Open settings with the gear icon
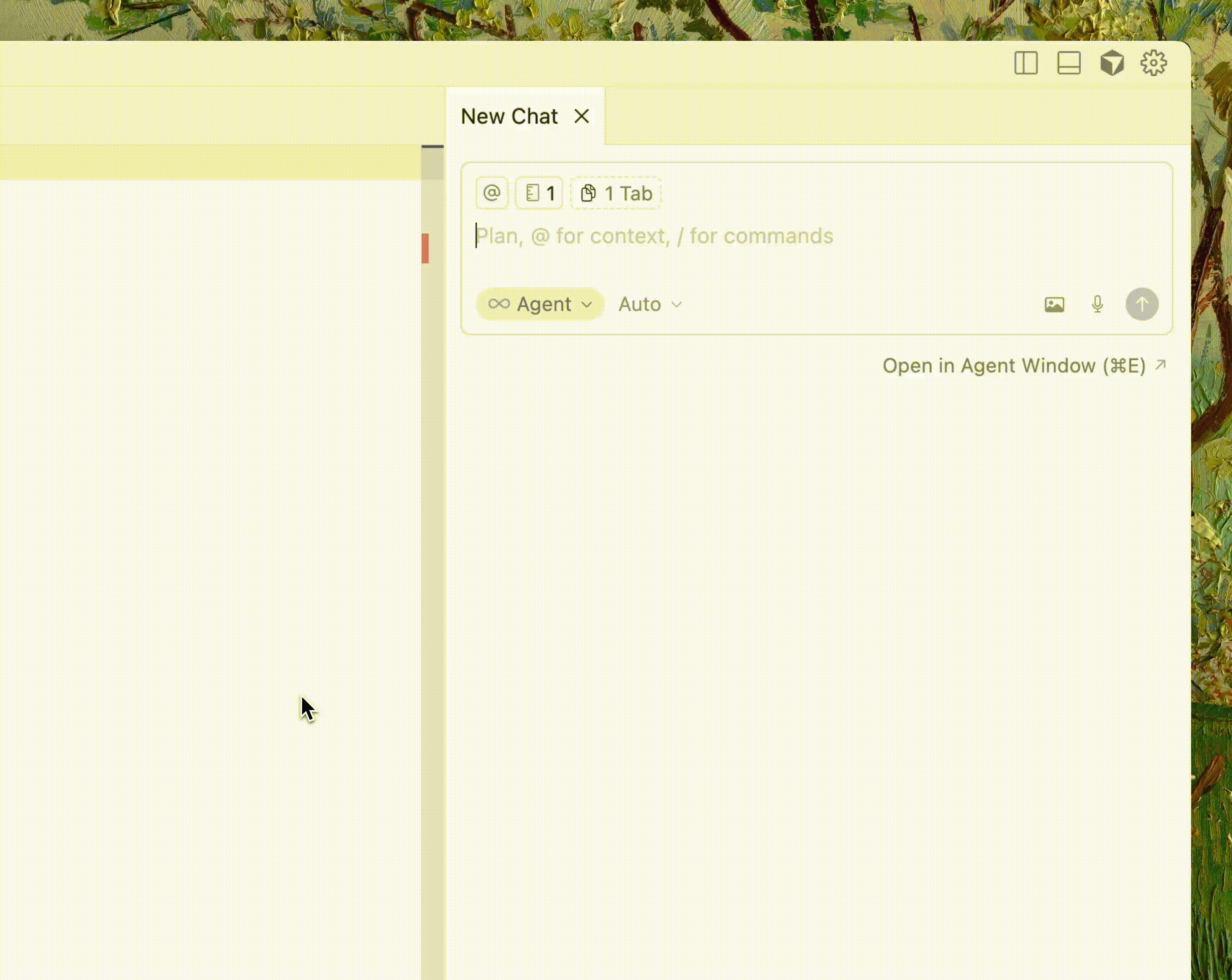This screenshot has width=1232, height=980. (x=1154, y=63)
